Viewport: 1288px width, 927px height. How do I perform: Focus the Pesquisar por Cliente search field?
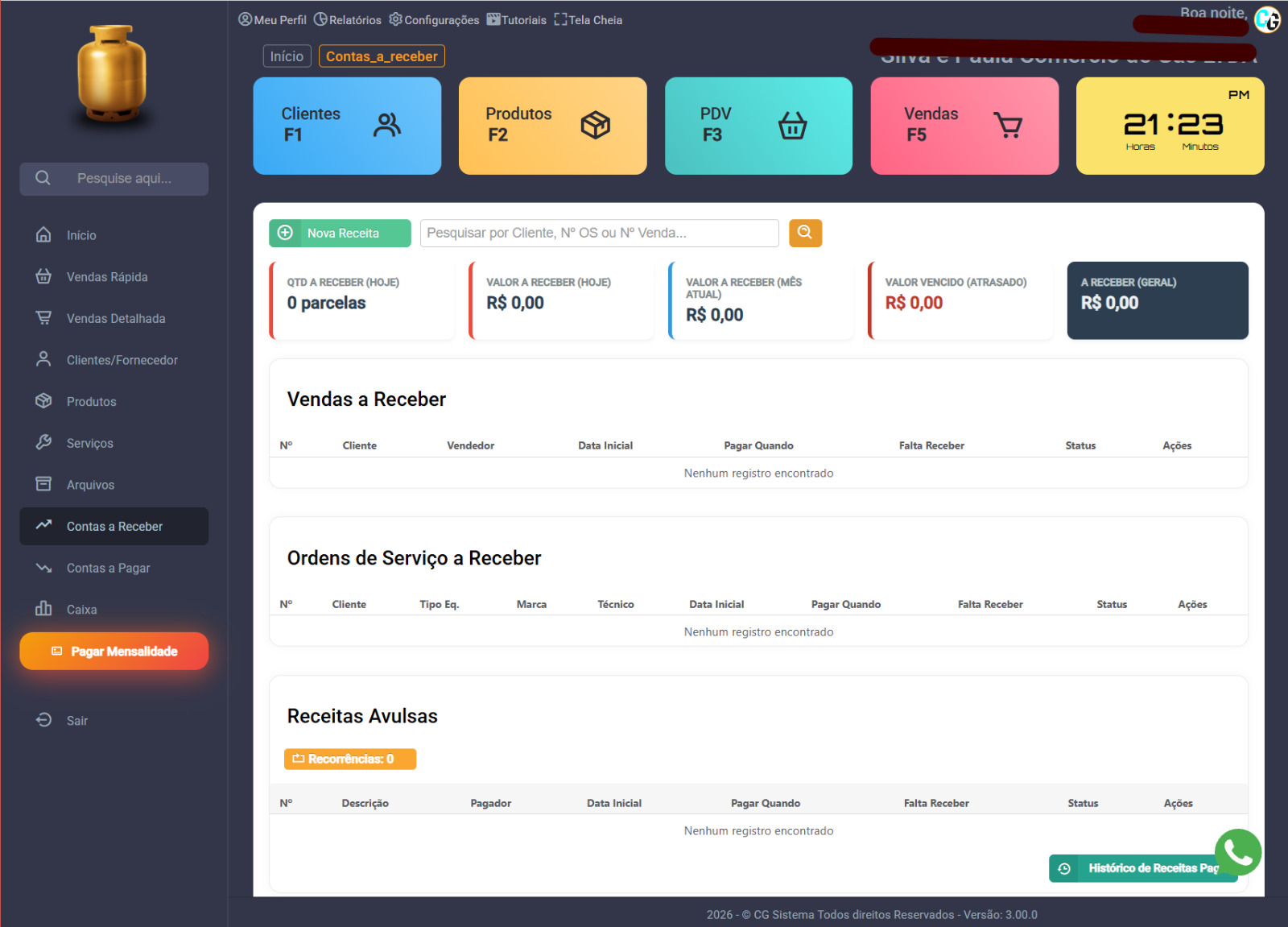tap(599, 233)
